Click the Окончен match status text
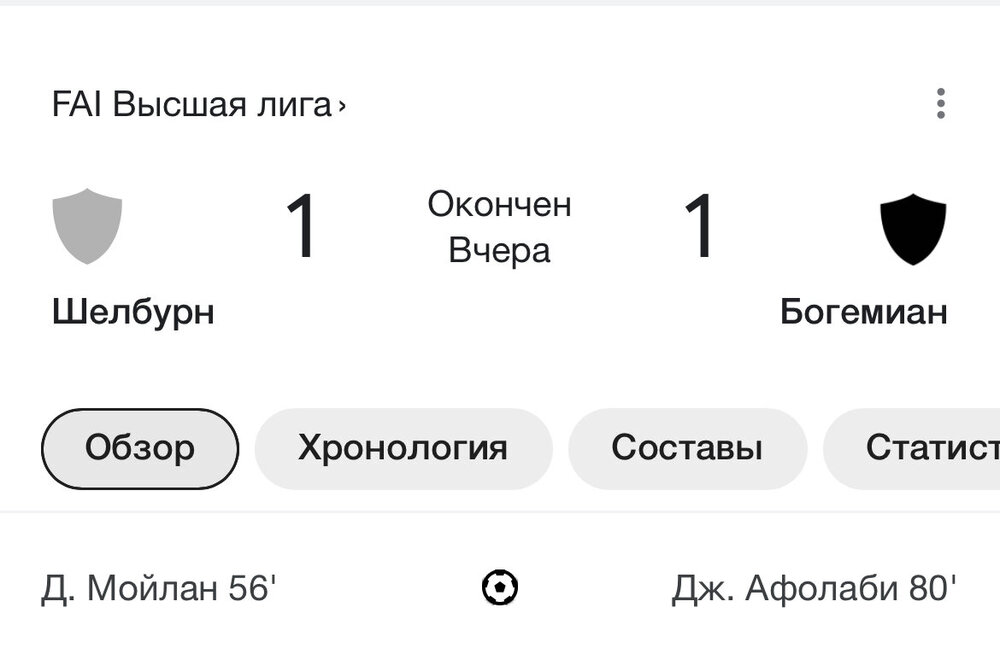 coord(500,204)
